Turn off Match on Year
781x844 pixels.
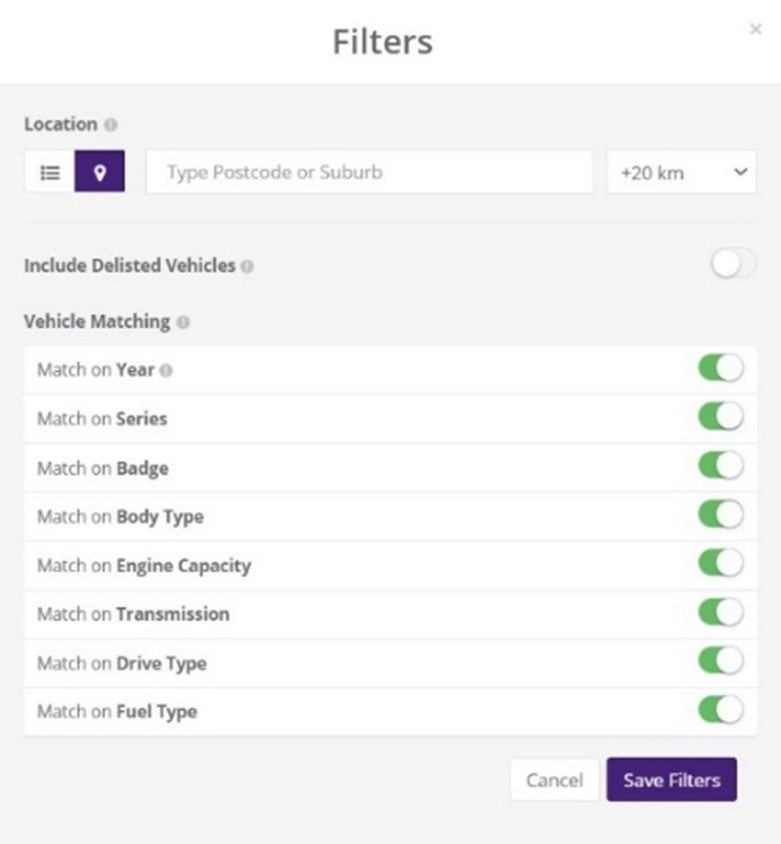(x=721, y=369)
